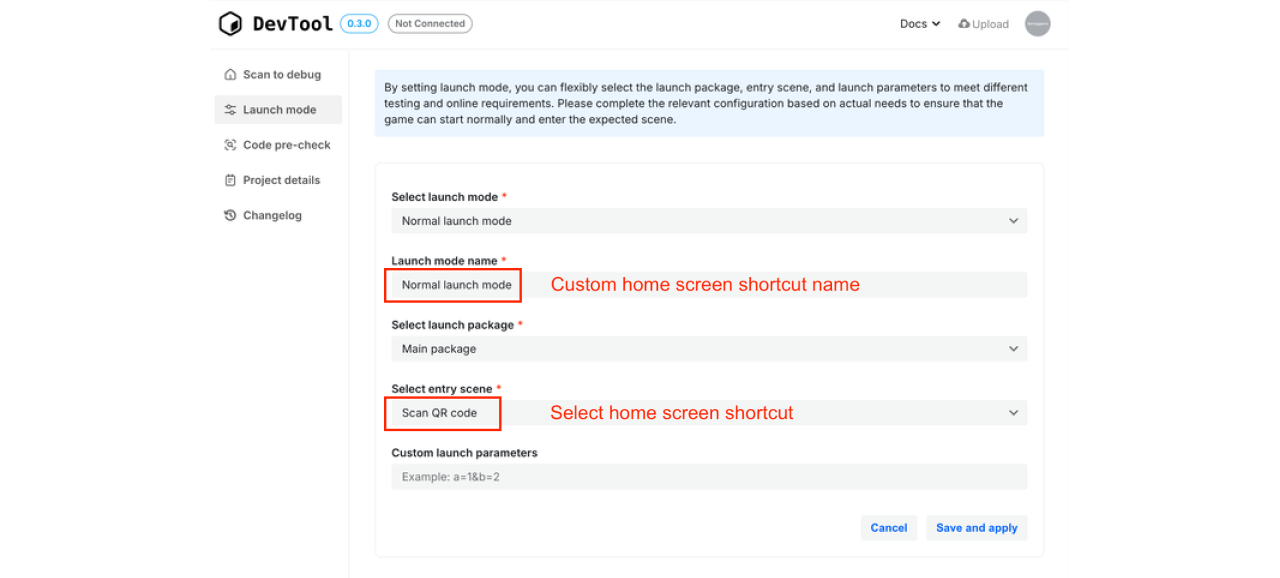View the Changelog page
The width and height of the screenshot is (1280, 578).
(272, 215)
